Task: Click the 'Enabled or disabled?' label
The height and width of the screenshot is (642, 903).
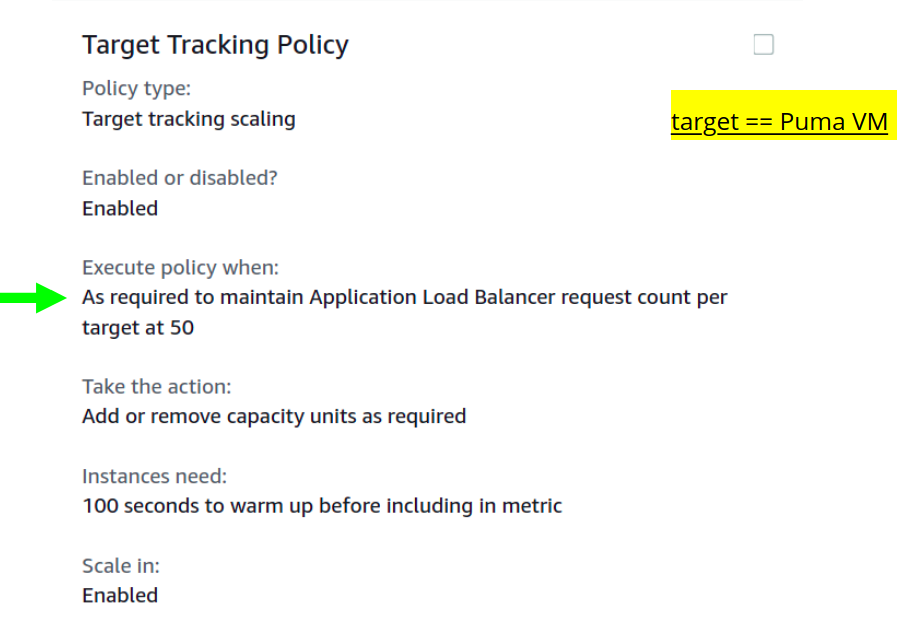Action: pos(179,178)
